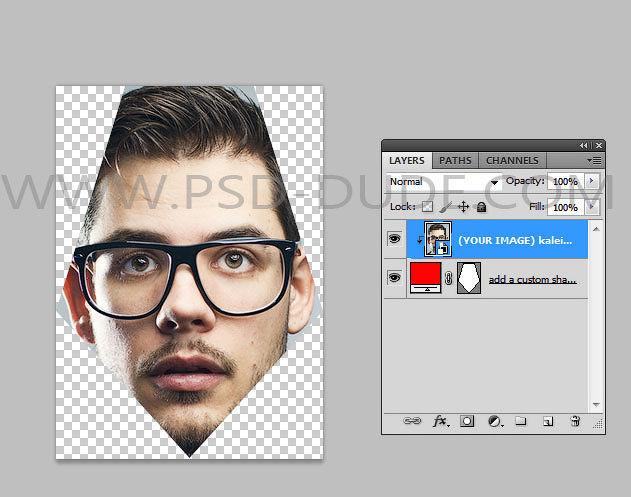
Task: Create a new layer
Action: click(x=548, y=422)
